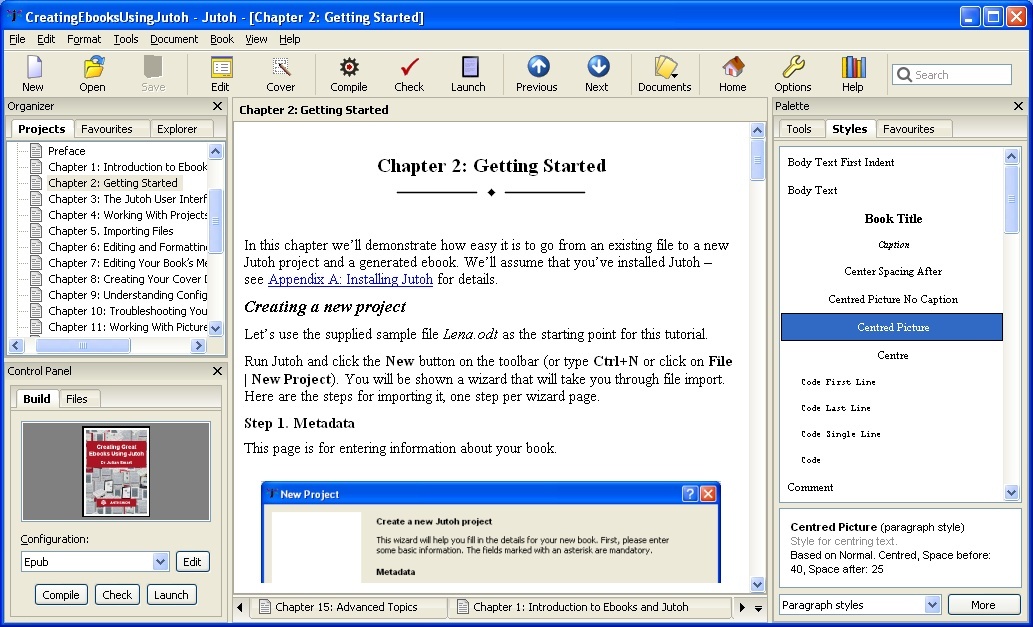Close the Organizer panel
This screenshot has height=627, width=1033.
(x=217, y=106)
